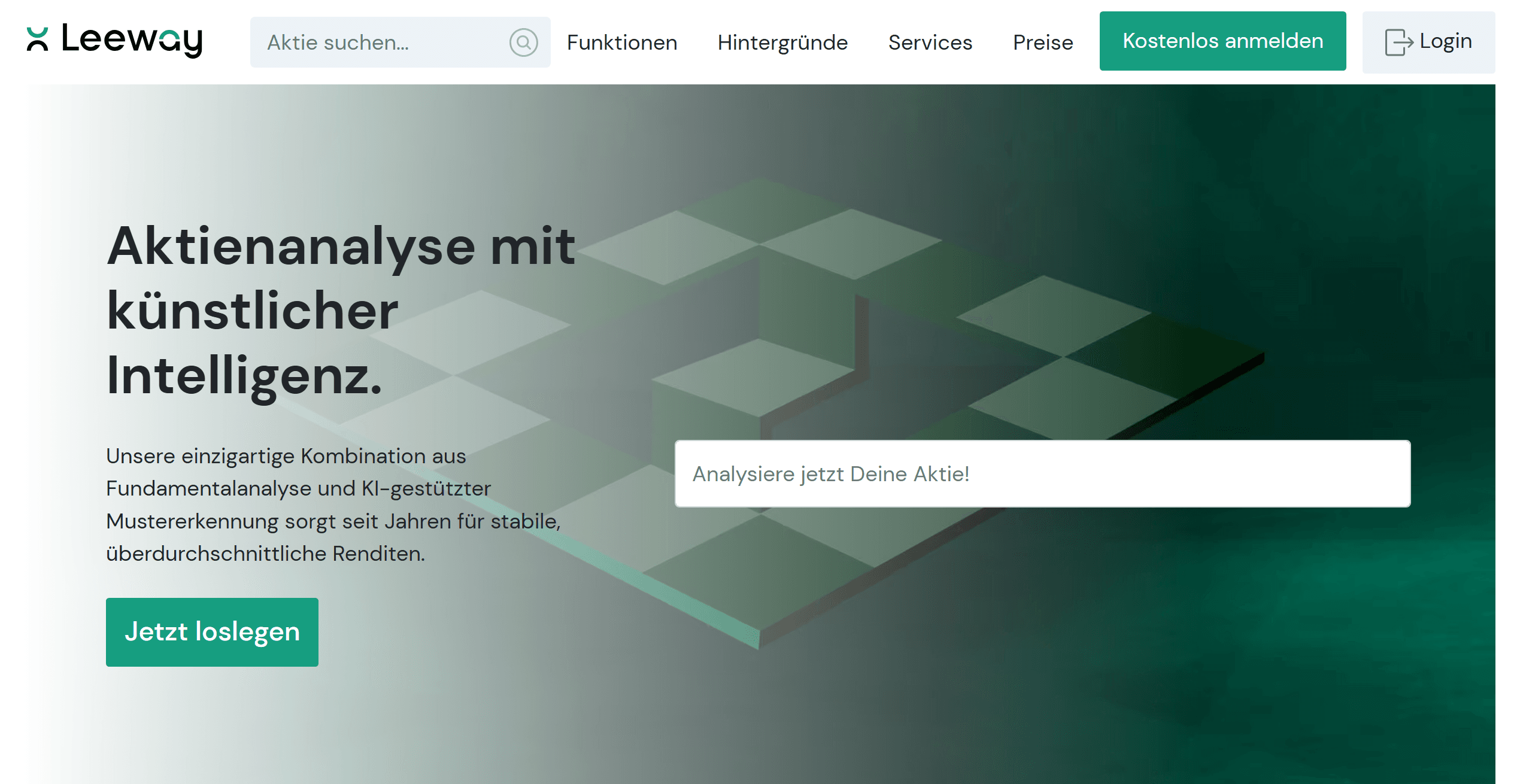The width and height of the screenshot is (1517, 784).
Task: Click the Leeway logo symbol icon
Action: [x=37, y=39]
